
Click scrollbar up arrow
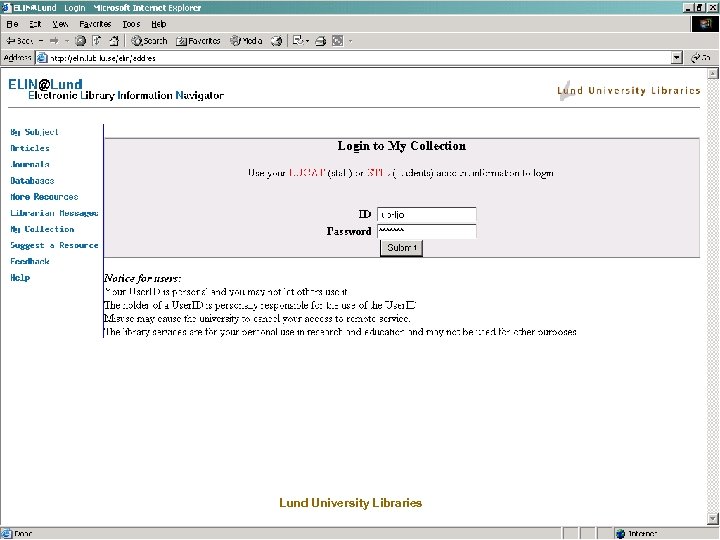(713, 74)
